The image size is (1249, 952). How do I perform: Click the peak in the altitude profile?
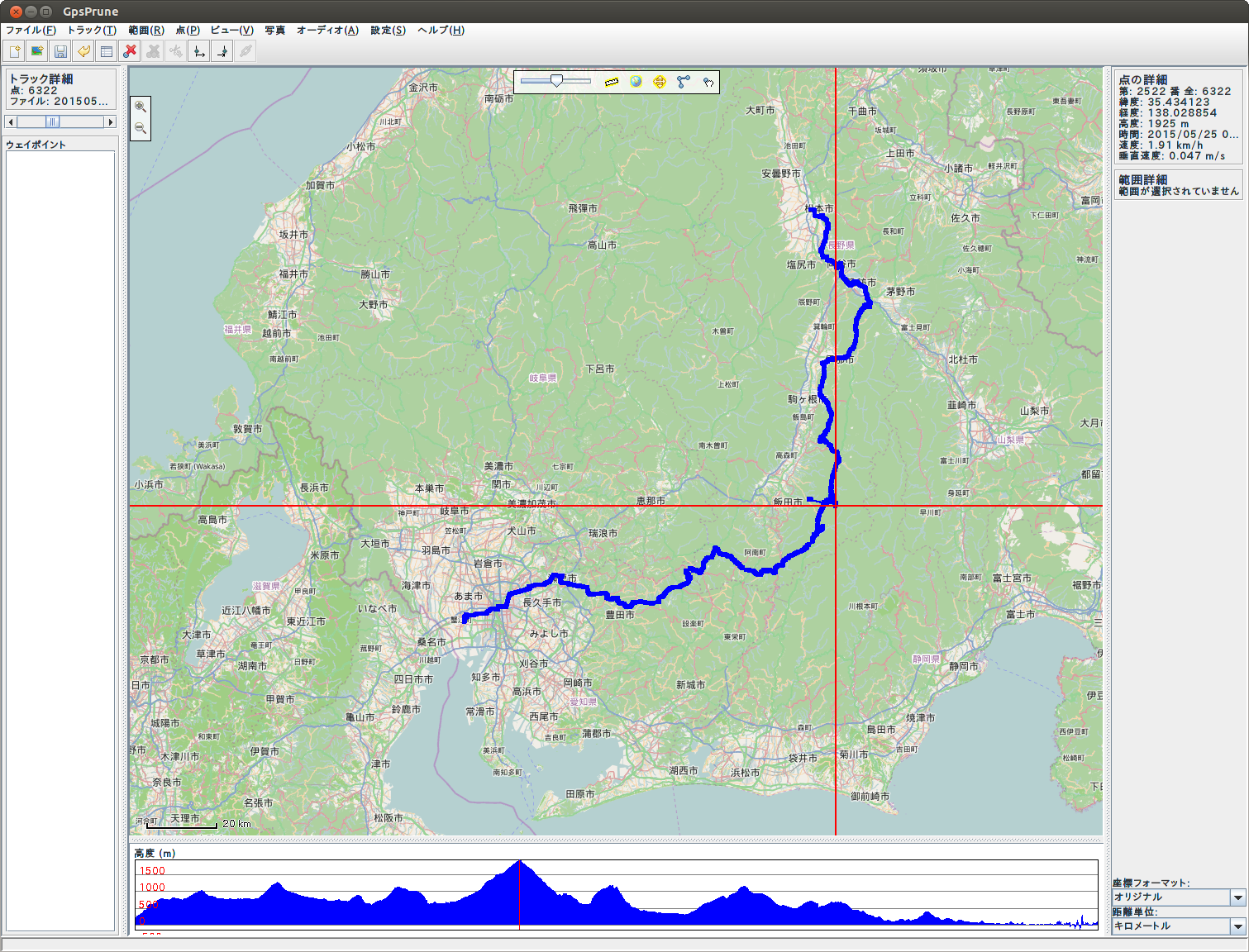(x=519, y=862)
